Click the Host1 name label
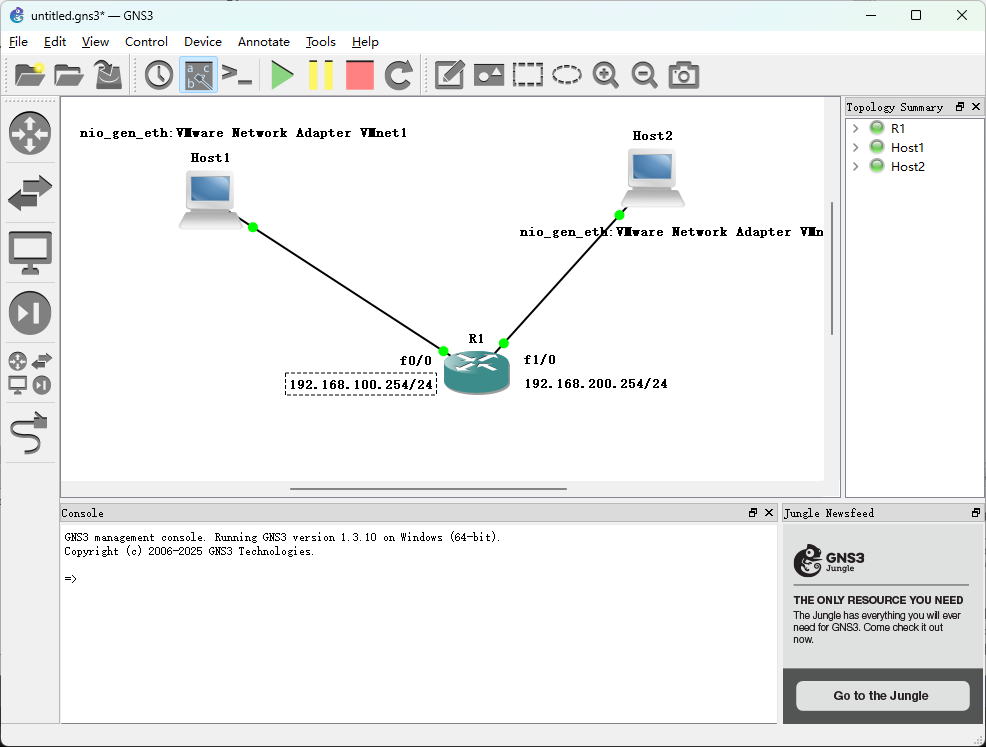986x747 pixels. click(210, 158)
